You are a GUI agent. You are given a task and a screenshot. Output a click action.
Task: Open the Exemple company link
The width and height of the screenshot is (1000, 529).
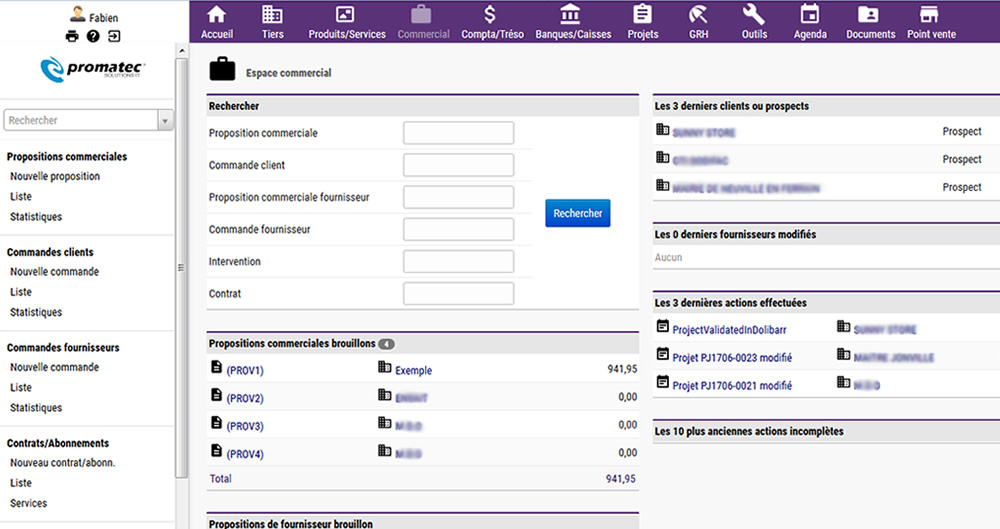pos(413,371)
